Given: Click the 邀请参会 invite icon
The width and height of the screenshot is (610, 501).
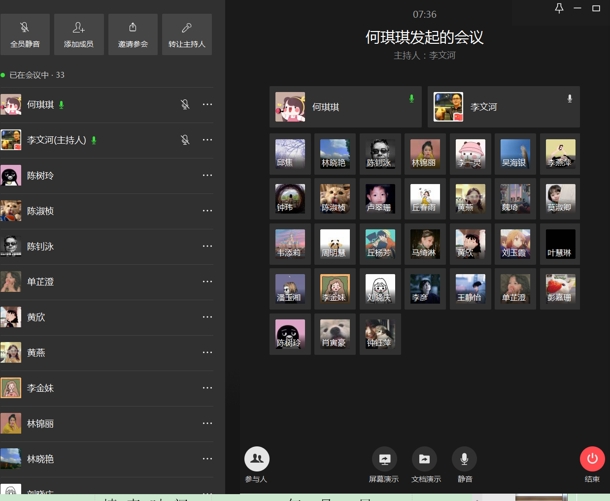Looking at the screenshot, I should coord(133,34).
